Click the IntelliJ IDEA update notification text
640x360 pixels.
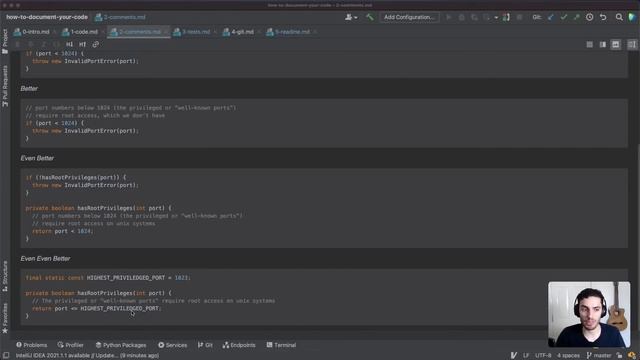pos(87,356)
